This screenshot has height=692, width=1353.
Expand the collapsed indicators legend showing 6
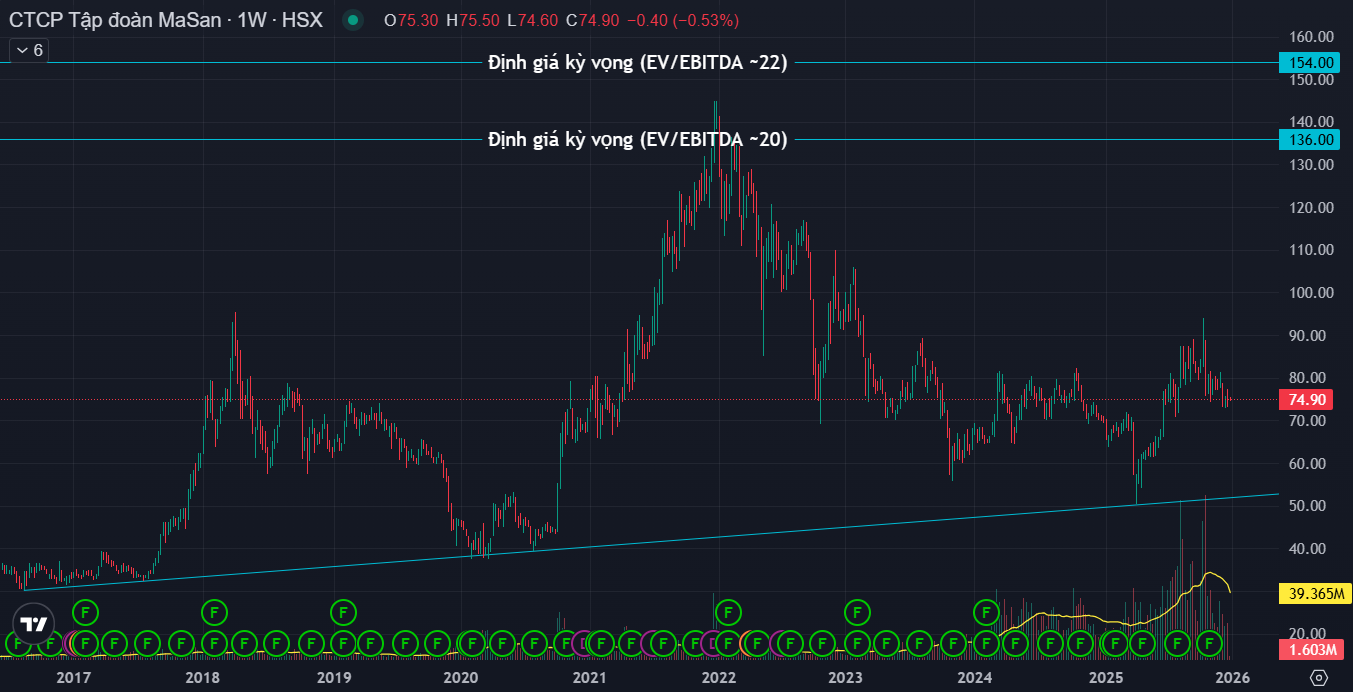tap(28, 49)
